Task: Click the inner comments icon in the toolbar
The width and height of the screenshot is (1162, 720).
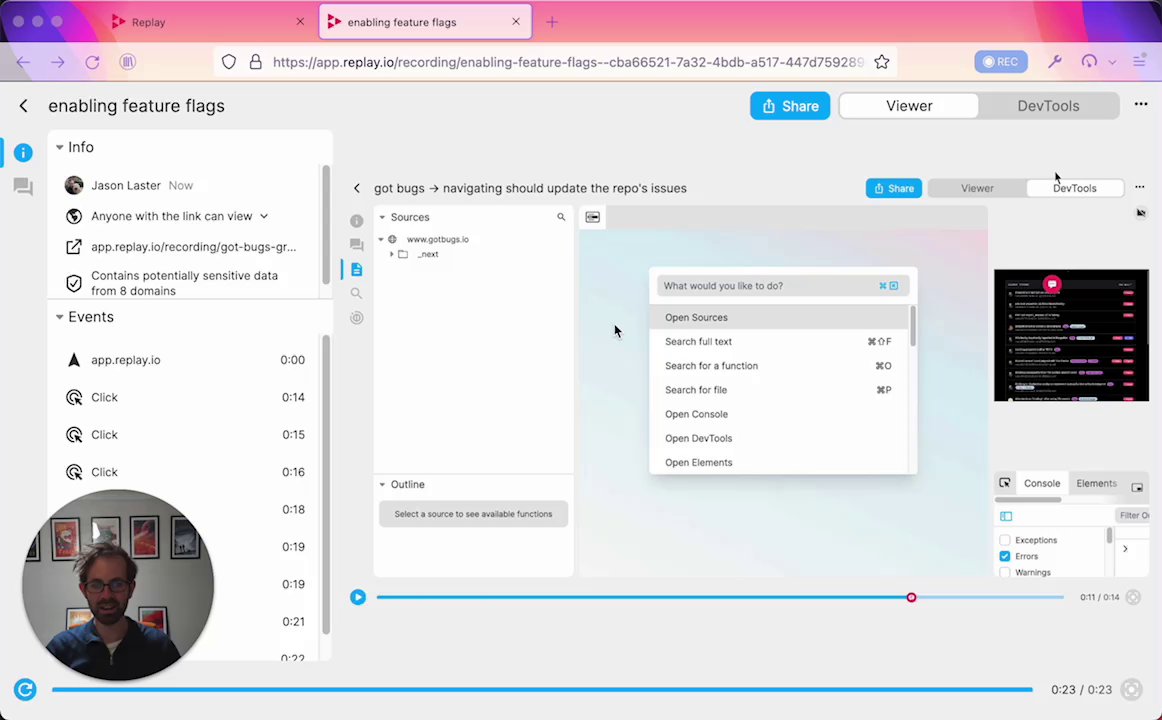Action: [356, 244]
